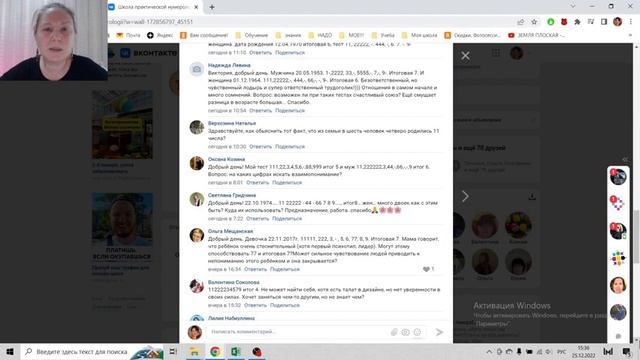The height and width of the screenshot is (360, 640).
Task: Click the comment field 'Написать комментарий'
Action: 298,332
